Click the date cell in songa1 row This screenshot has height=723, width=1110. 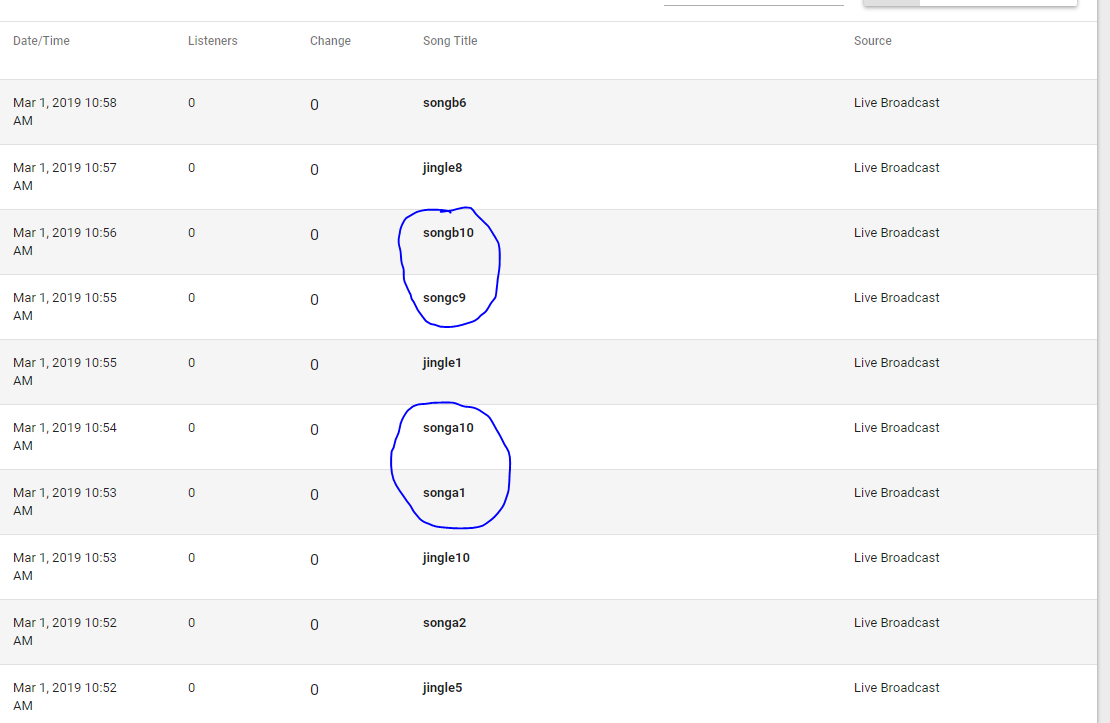point(64,502)
